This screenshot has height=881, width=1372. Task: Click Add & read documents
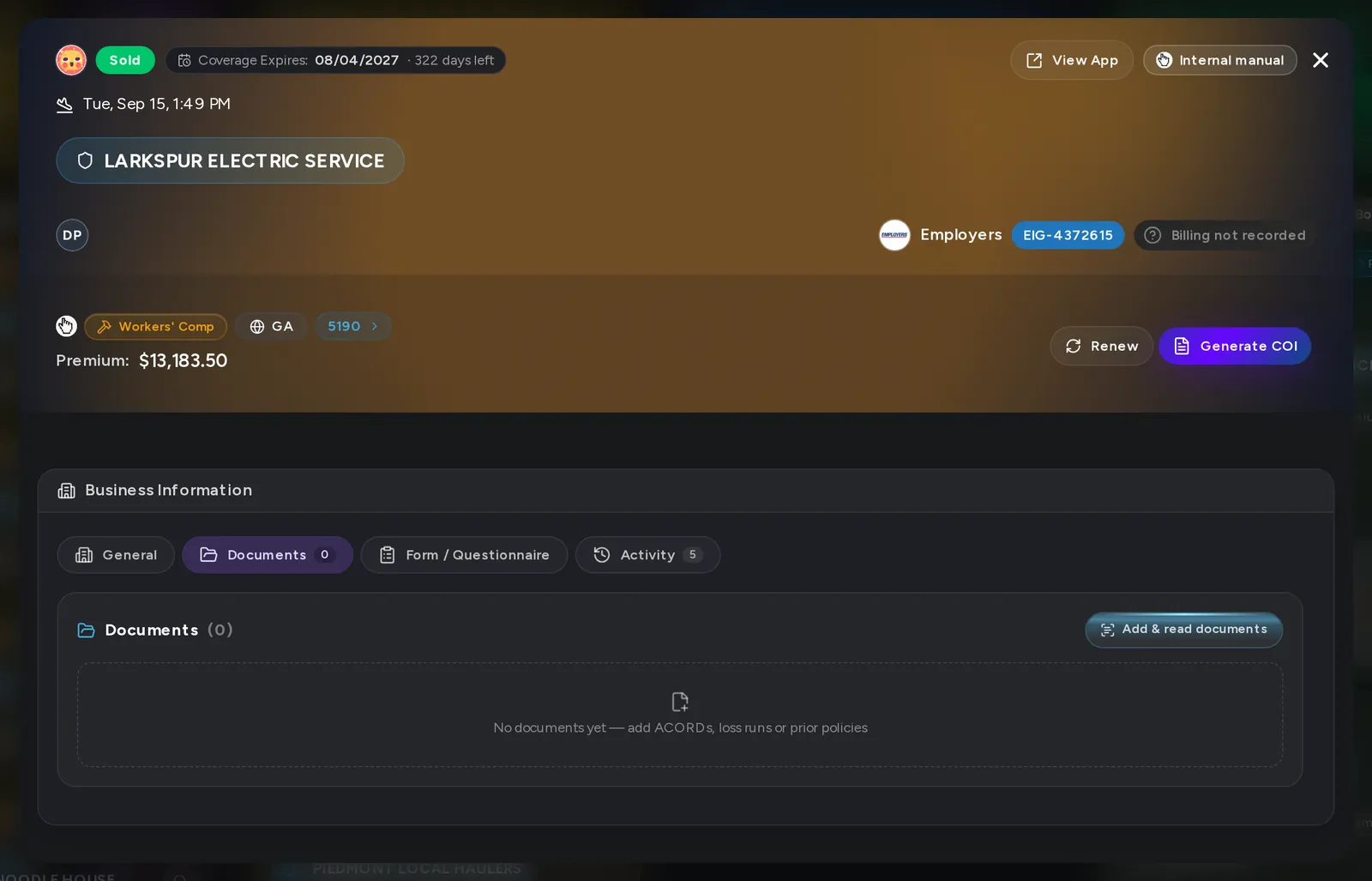pyautogui.click(x=1184, y=630)
